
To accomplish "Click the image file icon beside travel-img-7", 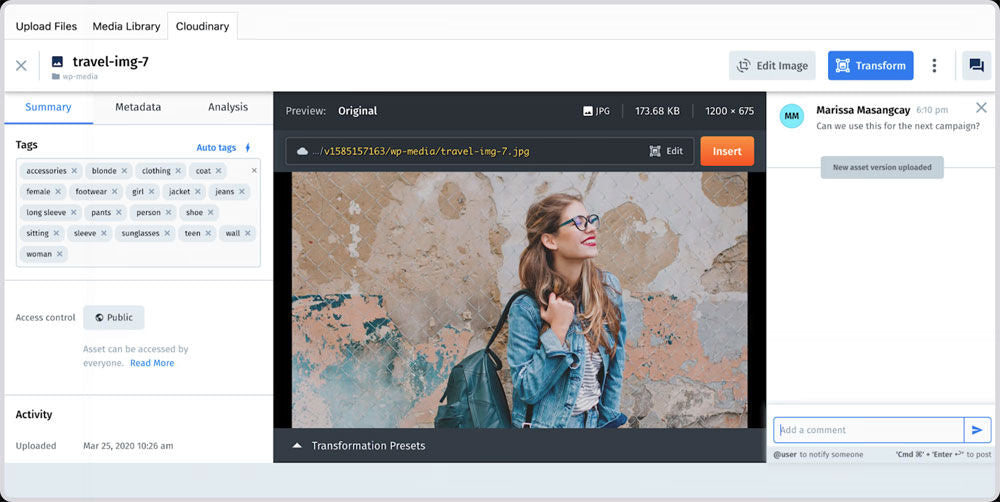I will 57,62.
